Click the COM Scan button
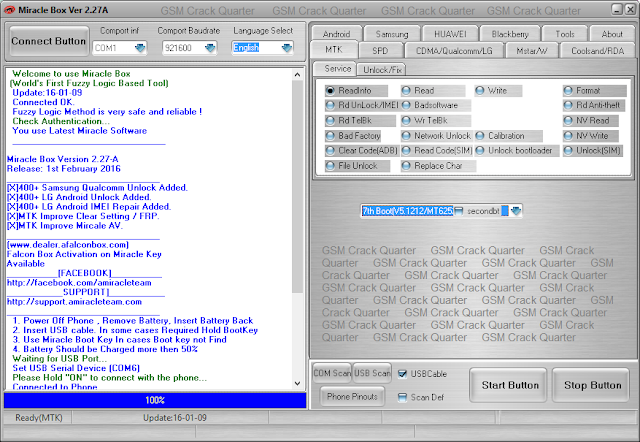 [332, 373]
